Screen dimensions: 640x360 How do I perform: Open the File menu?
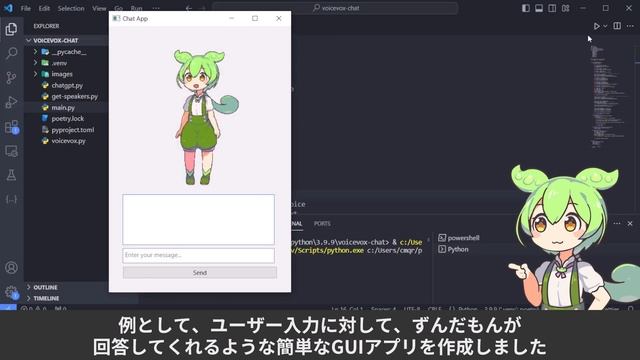click(x=26, y=8)
